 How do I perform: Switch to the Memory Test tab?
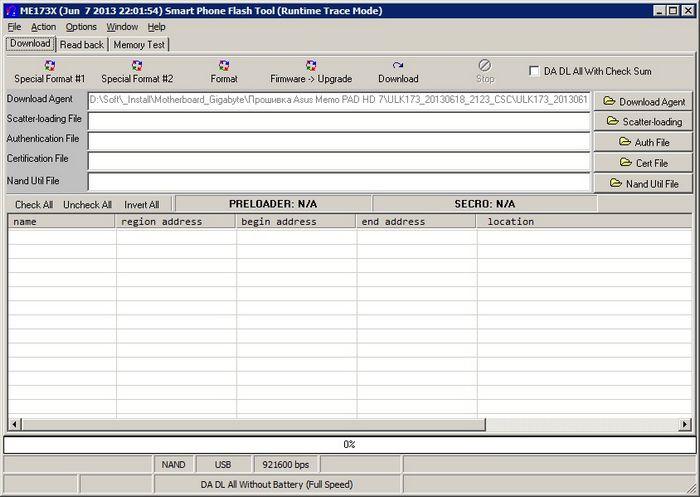tap(139, 45)
